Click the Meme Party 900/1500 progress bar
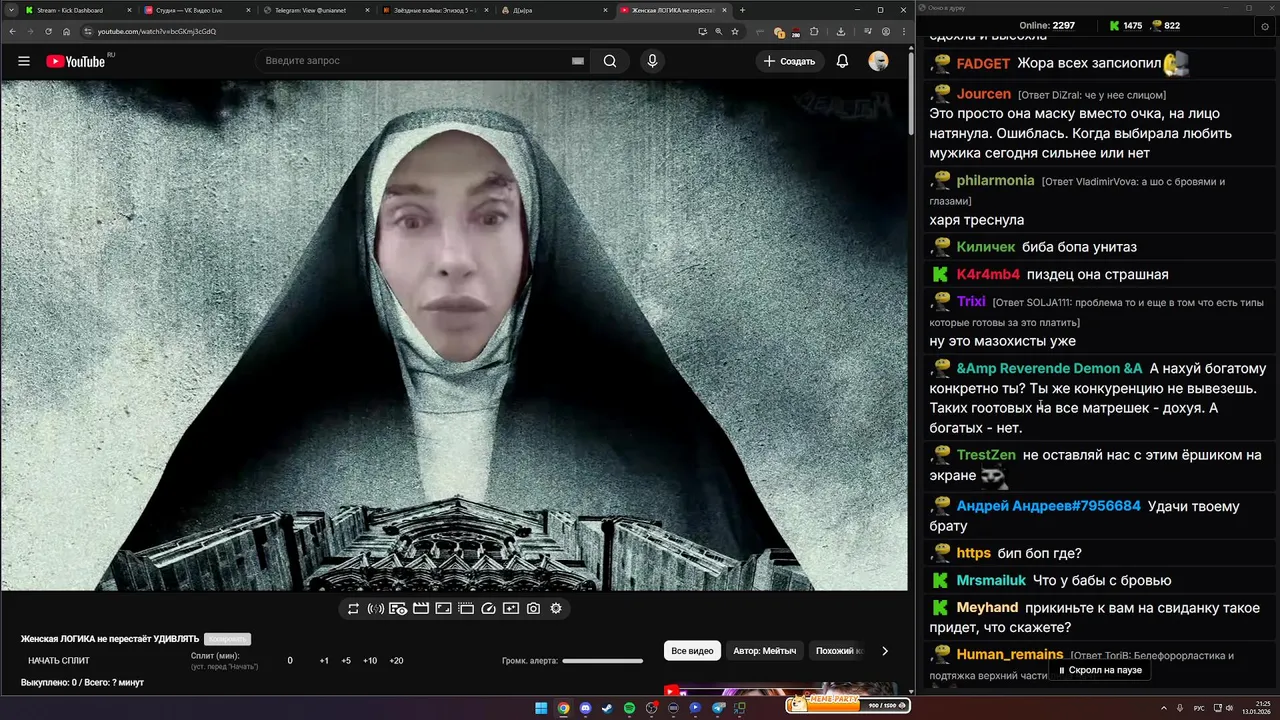The image size is (1280, 720). (x=848, y=705)
